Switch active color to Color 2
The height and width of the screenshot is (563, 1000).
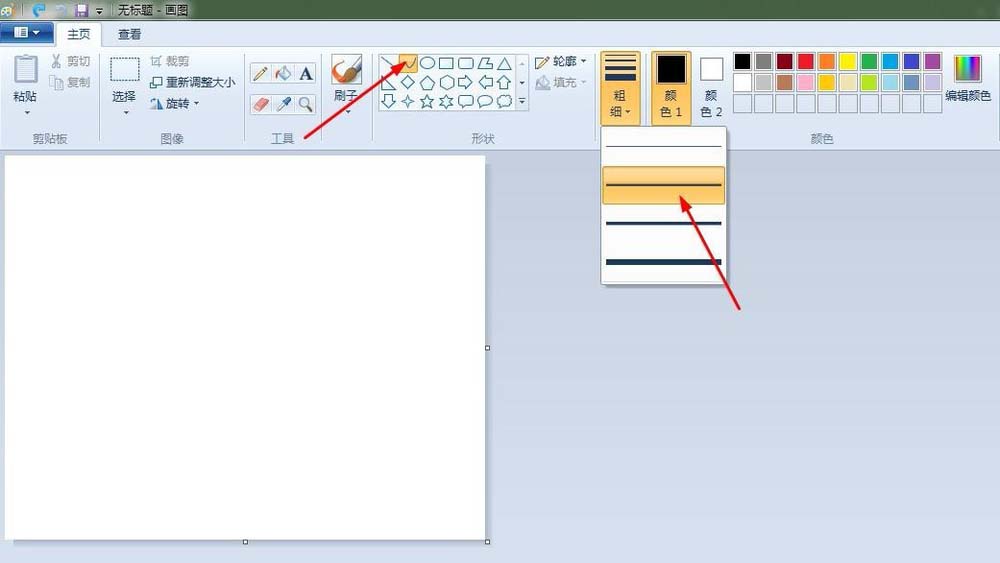point(711,87)
